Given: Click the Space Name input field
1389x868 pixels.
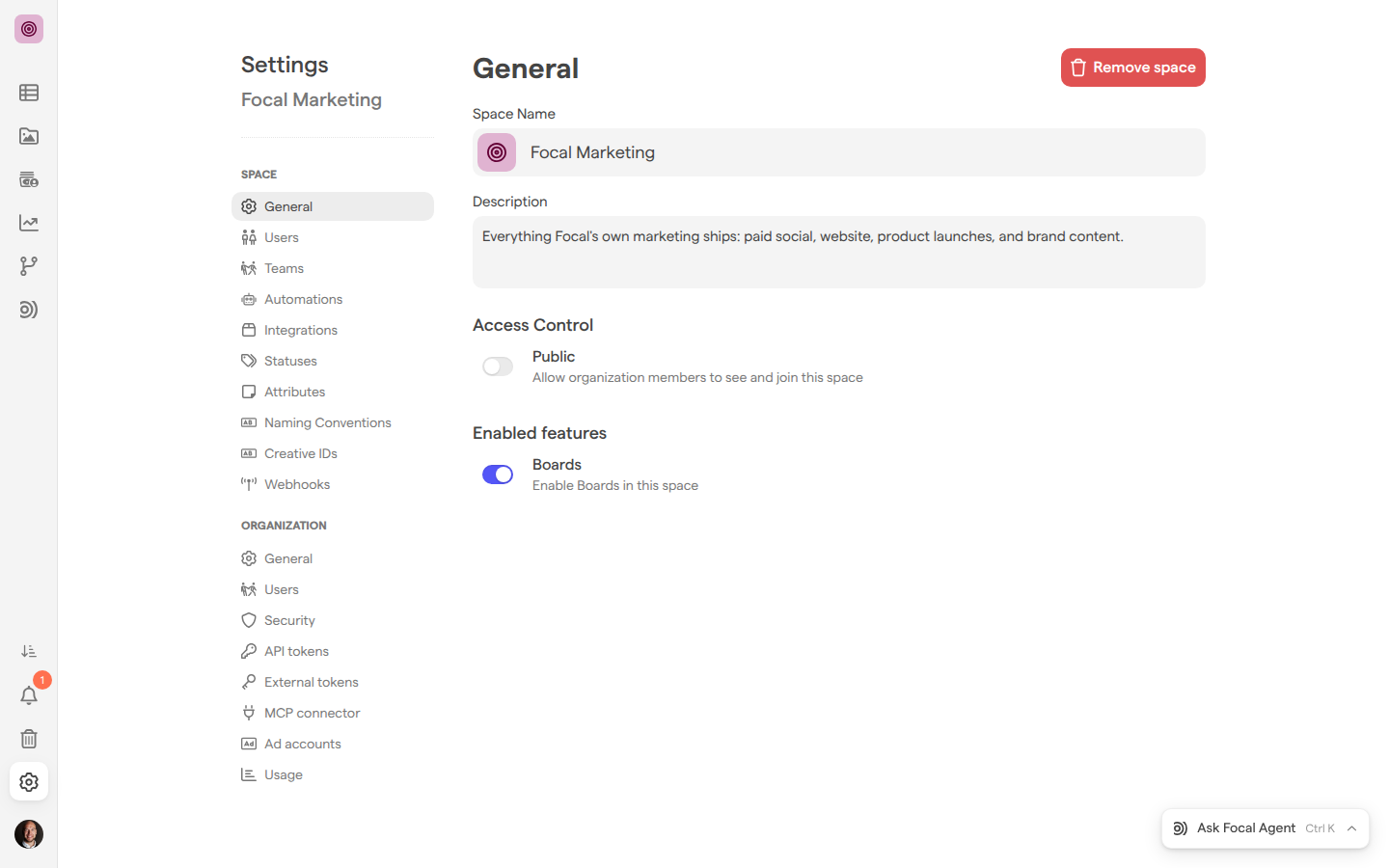Looking at the screenshot, I should [839, 152].
